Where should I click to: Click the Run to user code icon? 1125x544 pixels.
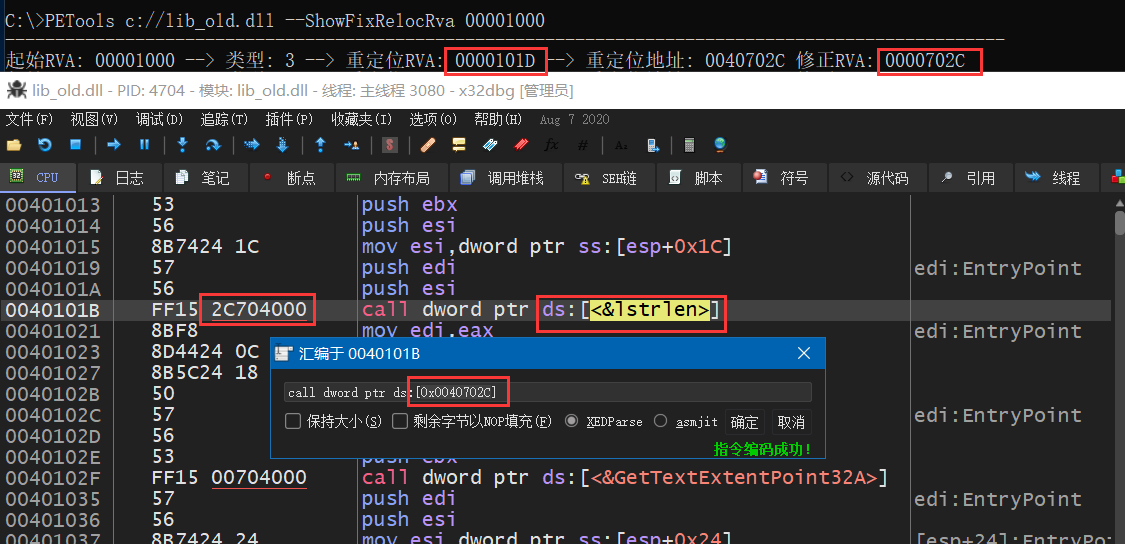352,145
